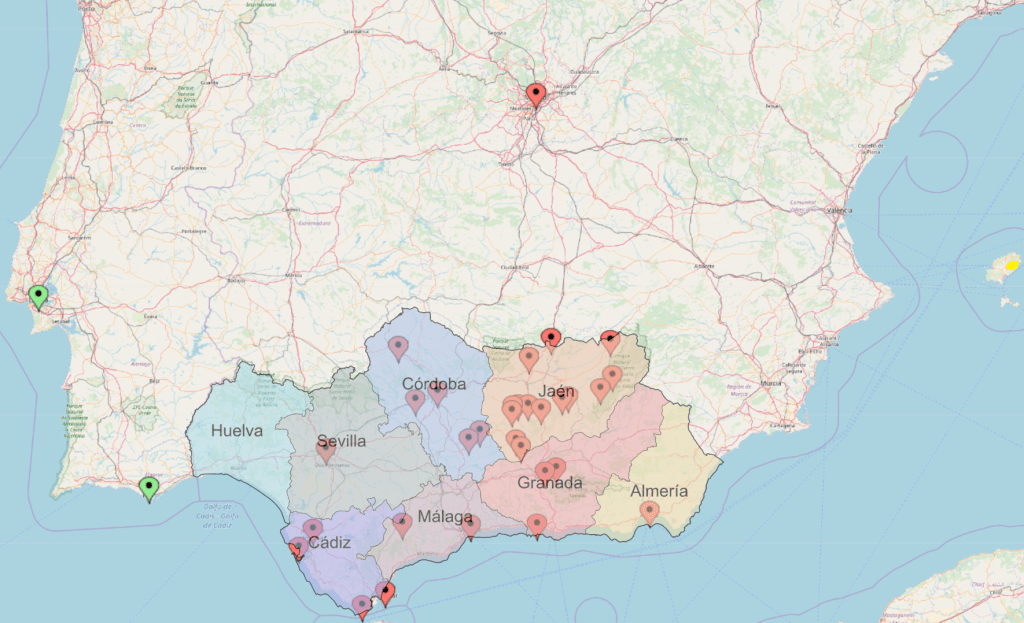Click the red marker over Madrid

[536, 95]
